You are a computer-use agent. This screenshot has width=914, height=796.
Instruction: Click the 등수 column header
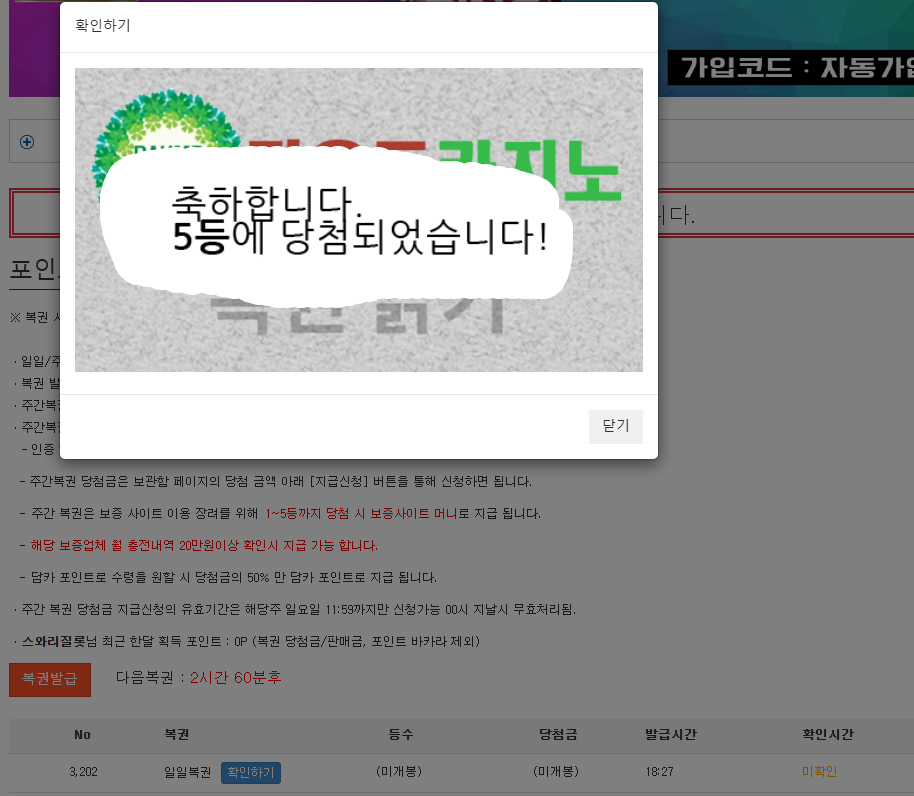coord(400,734)
